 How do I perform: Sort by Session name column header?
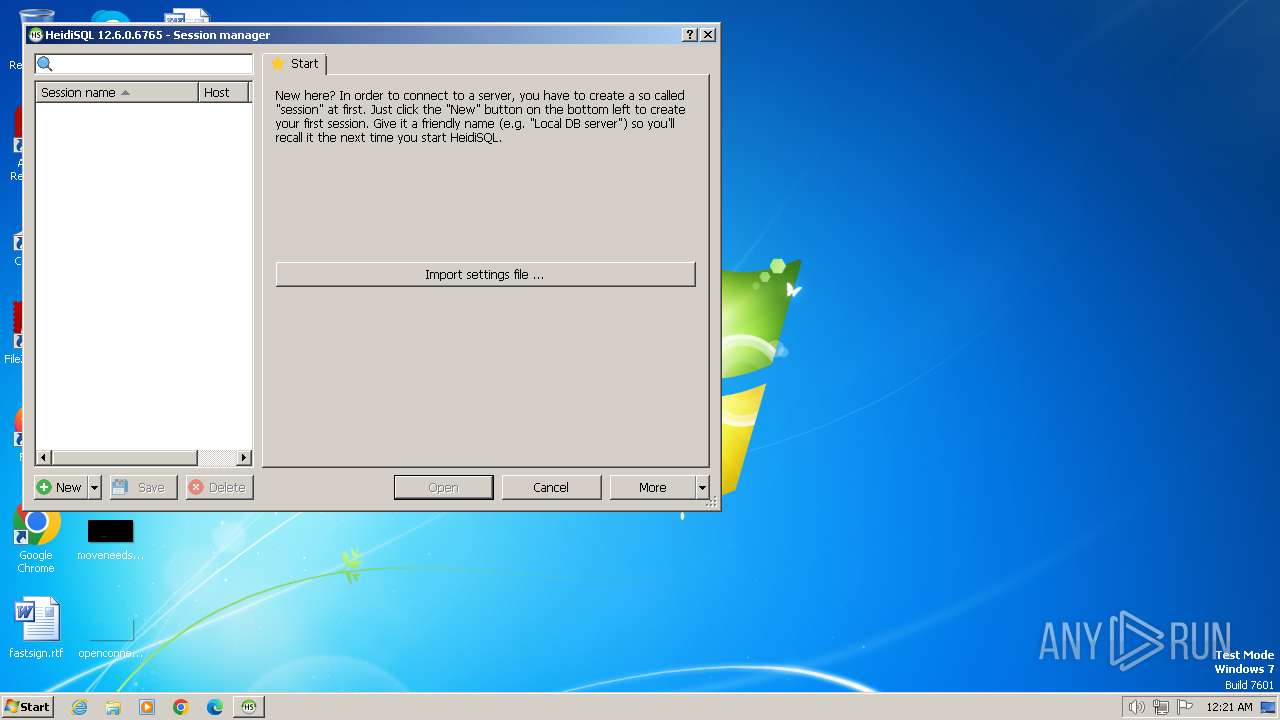click(x=117, y=92)
